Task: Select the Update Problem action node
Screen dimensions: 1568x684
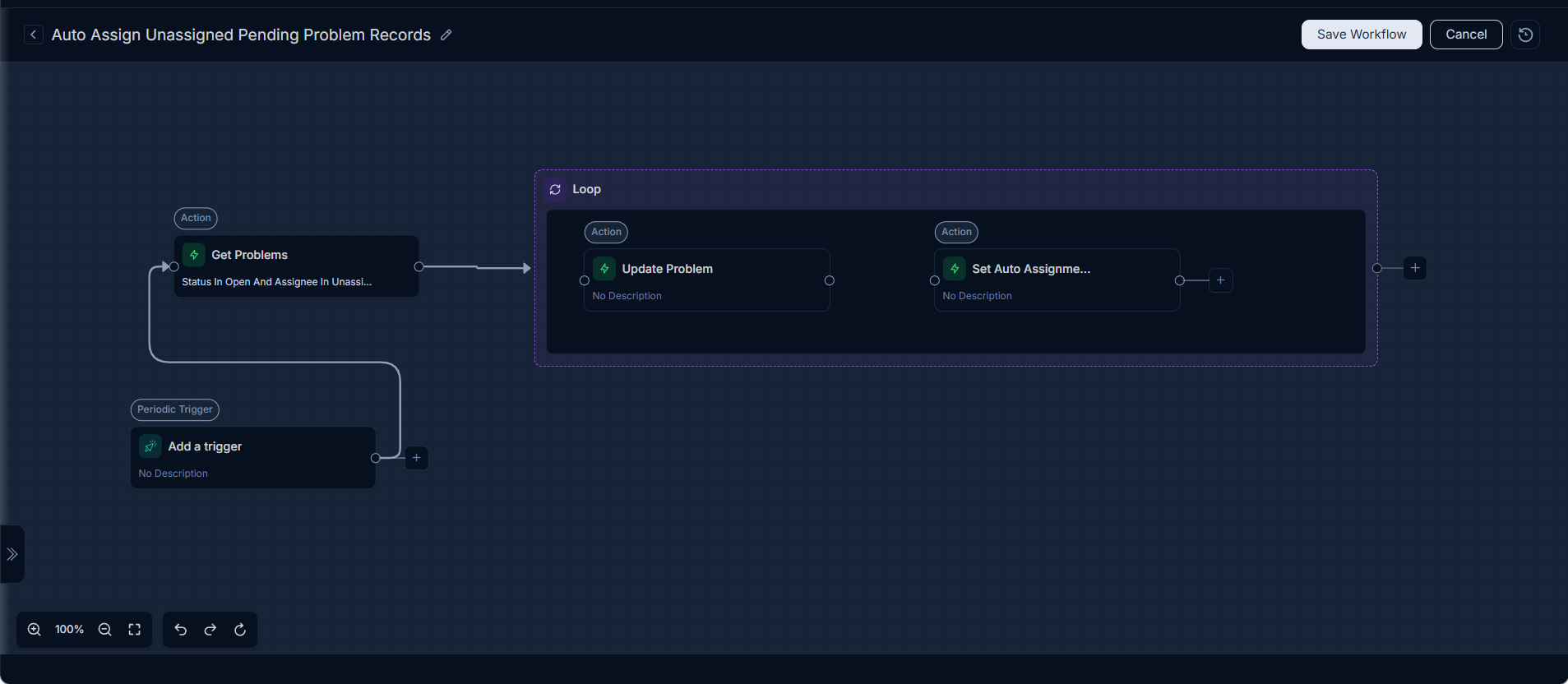Action: tap(706, 280)
